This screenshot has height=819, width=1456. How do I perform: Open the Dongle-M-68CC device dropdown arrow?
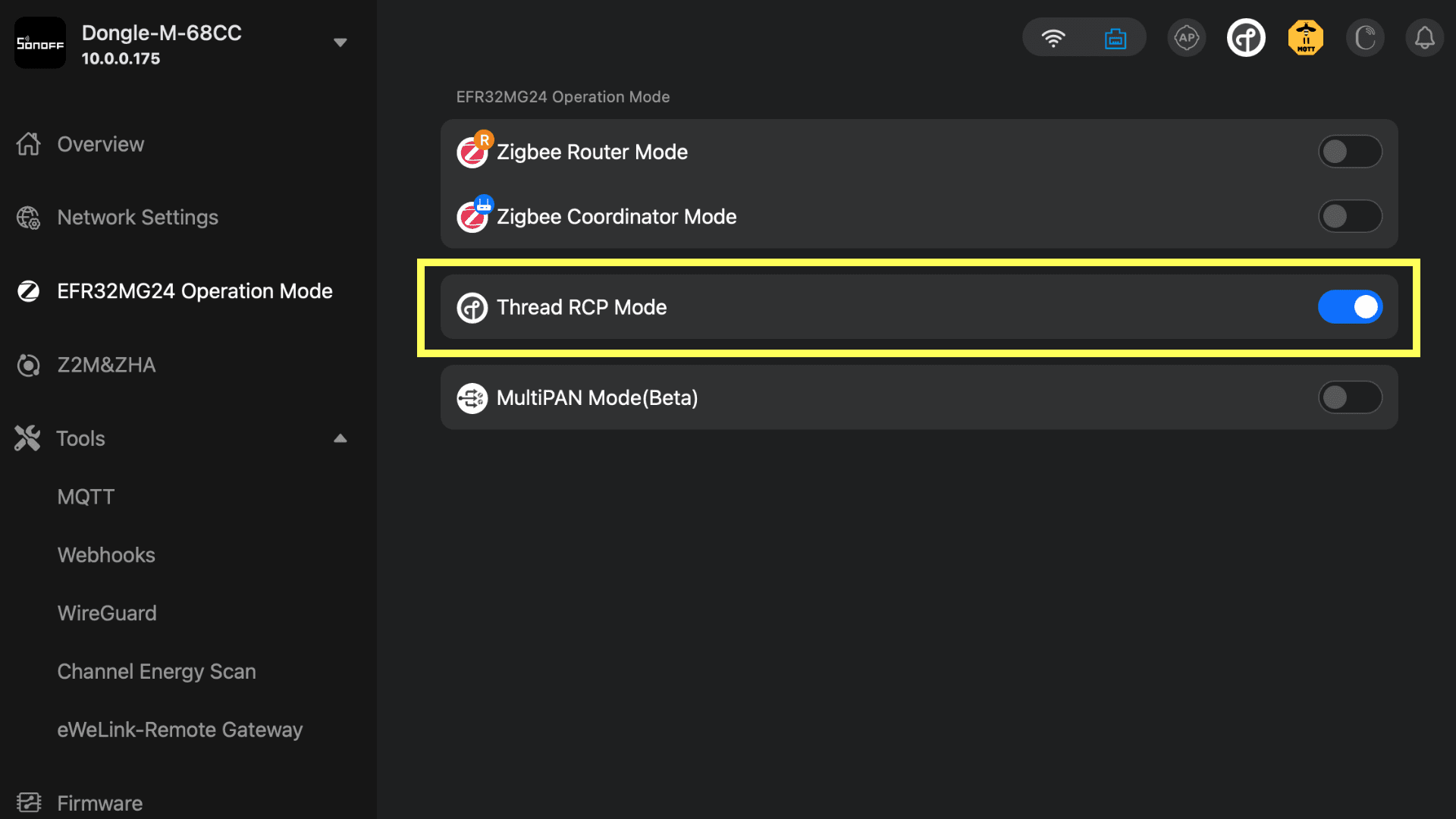click(340, 42)
